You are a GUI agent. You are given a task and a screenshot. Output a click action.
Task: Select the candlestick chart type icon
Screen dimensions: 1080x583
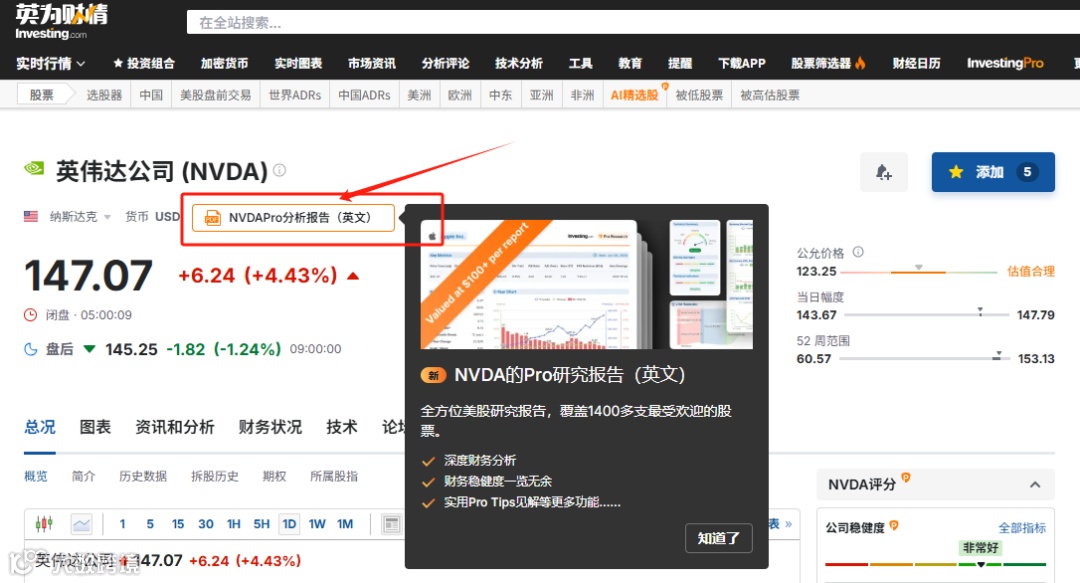(44, 524)
